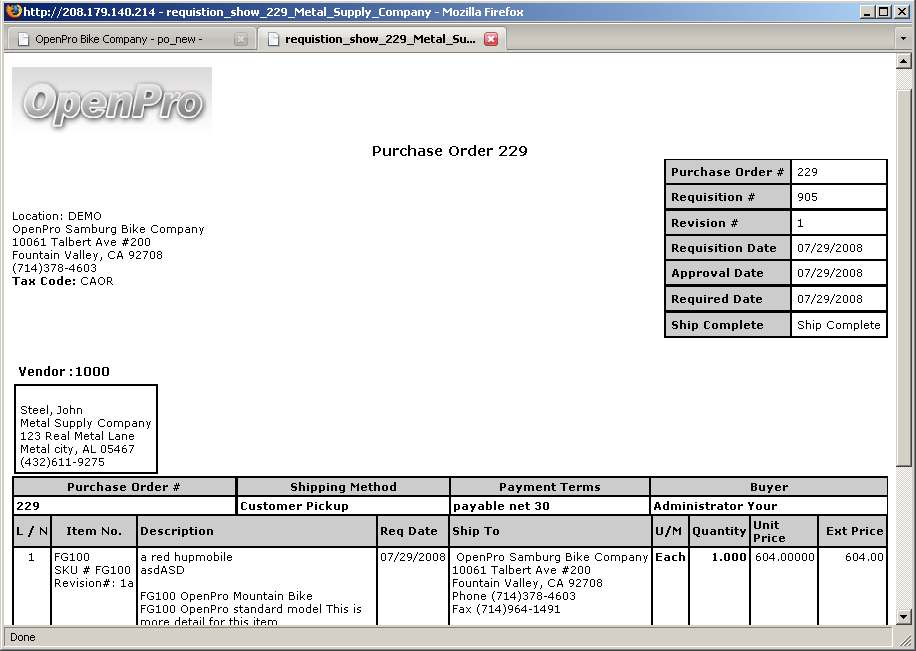The height and width of the screenshot is (651, 916).
Task: Click item number FG100 in the table
Action: (73, 558)
